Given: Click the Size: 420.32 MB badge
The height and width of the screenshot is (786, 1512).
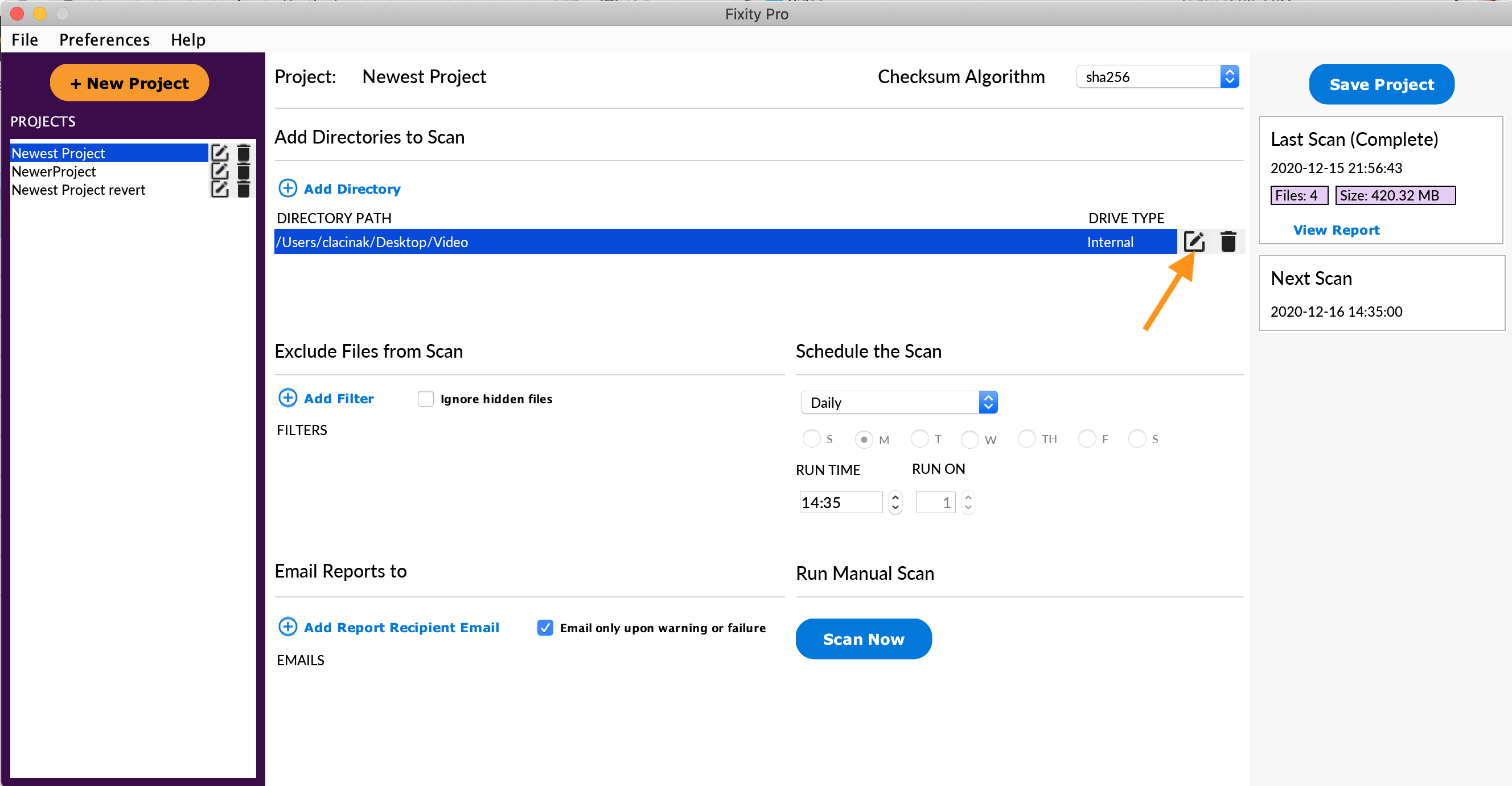Looking at the screenshot, I should coord(1395,195).
